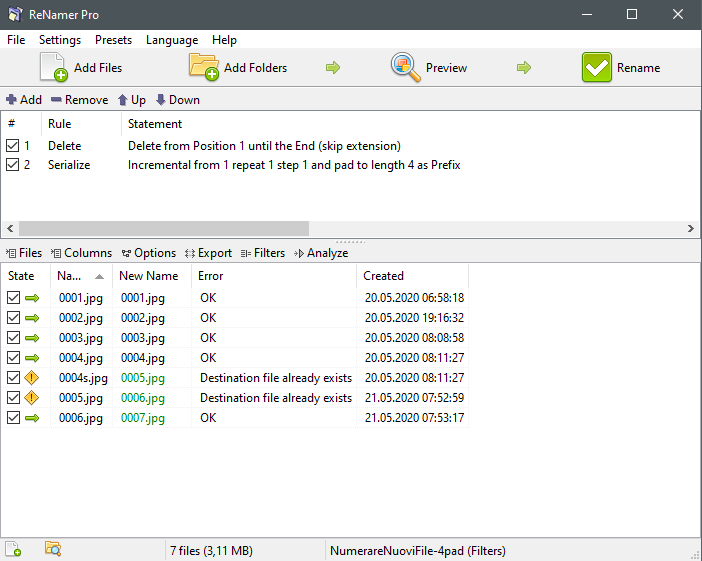The image size is (702, 561).
Task: Open the Help menu
Action: tap(224, 40)
